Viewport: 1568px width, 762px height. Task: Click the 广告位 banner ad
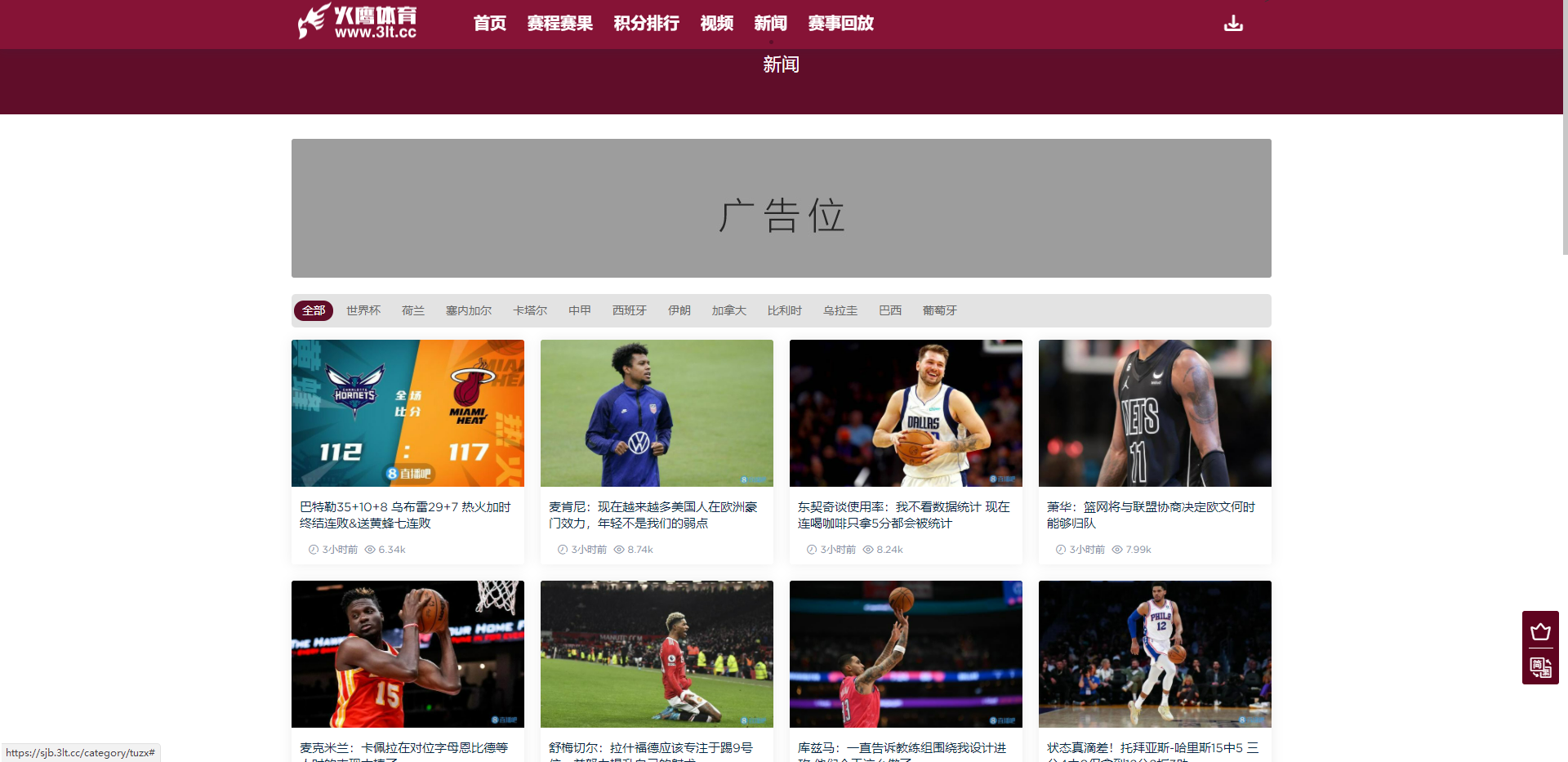782,208
